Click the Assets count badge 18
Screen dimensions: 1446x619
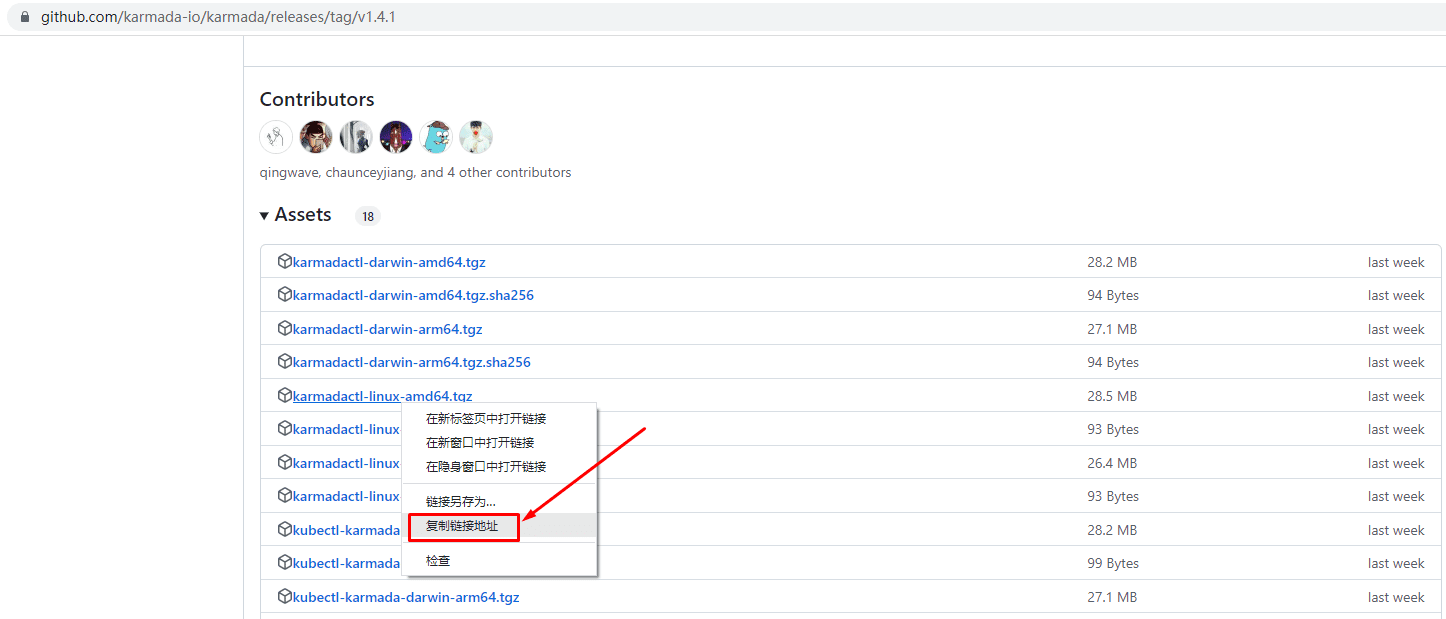tap(368, 216)
